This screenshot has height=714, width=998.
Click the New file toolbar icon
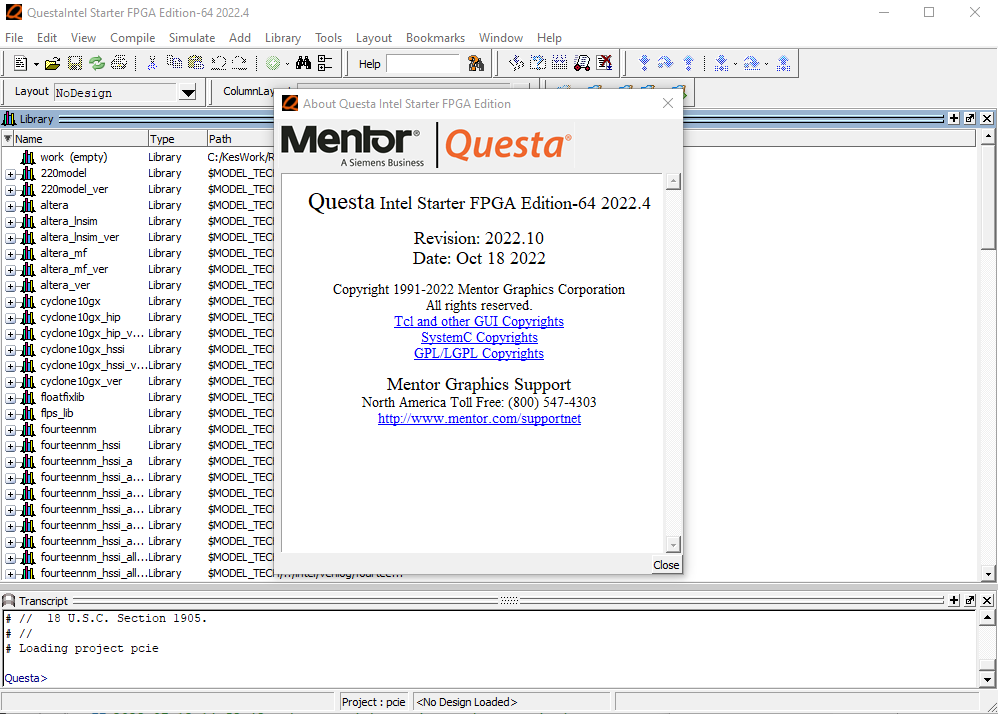coord(20,63)
